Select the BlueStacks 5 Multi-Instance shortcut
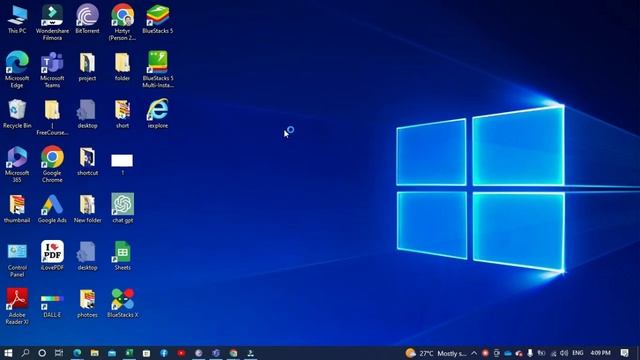 tap(158, 69)
